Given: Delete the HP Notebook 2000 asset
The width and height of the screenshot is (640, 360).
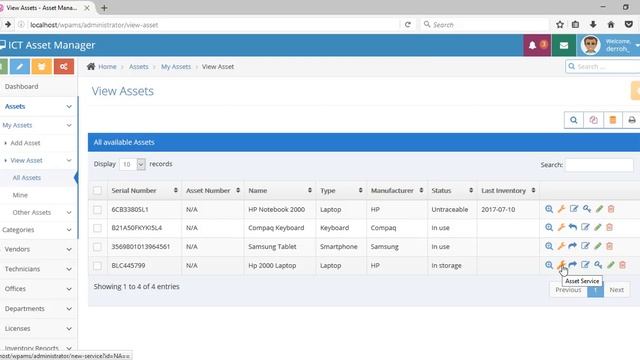Looking at the screenshot, I should (611, 209).
